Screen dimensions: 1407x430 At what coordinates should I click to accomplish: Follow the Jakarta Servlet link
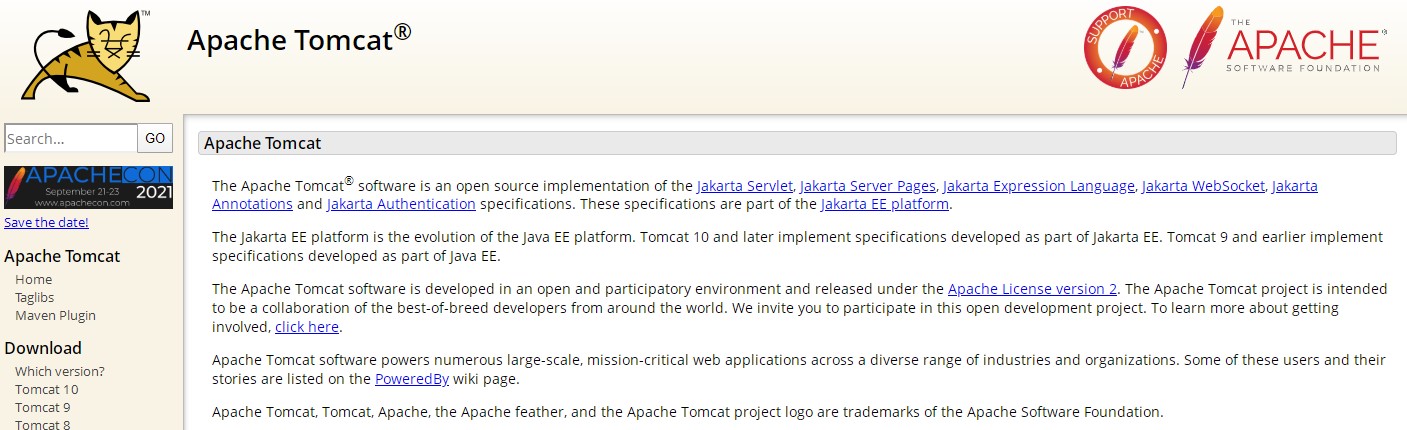745,186
